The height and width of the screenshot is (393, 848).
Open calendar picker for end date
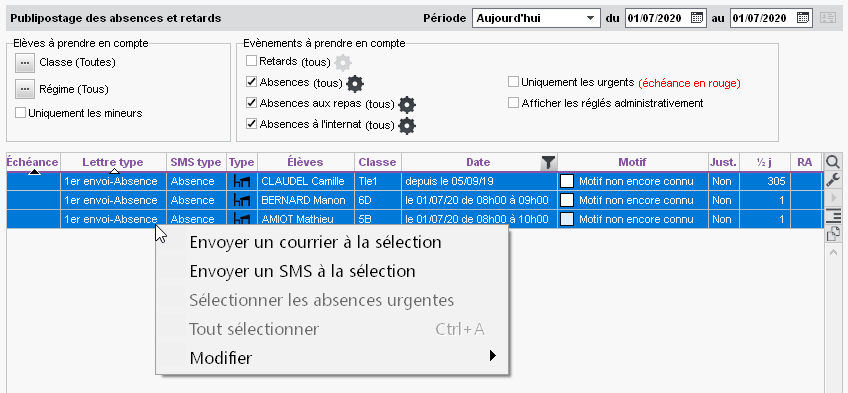tap(803, 18)
